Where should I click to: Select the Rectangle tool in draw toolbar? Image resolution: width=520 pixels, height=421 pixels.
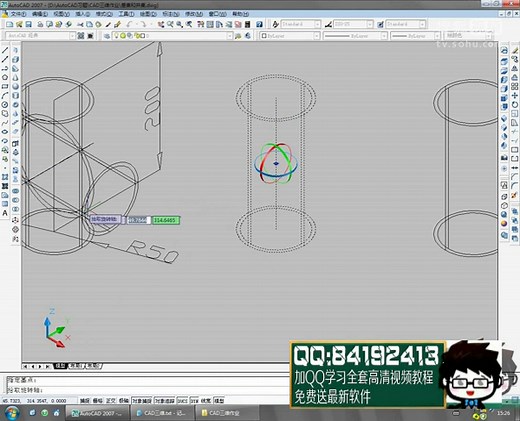pyautogui.click(x=5, y=87)
